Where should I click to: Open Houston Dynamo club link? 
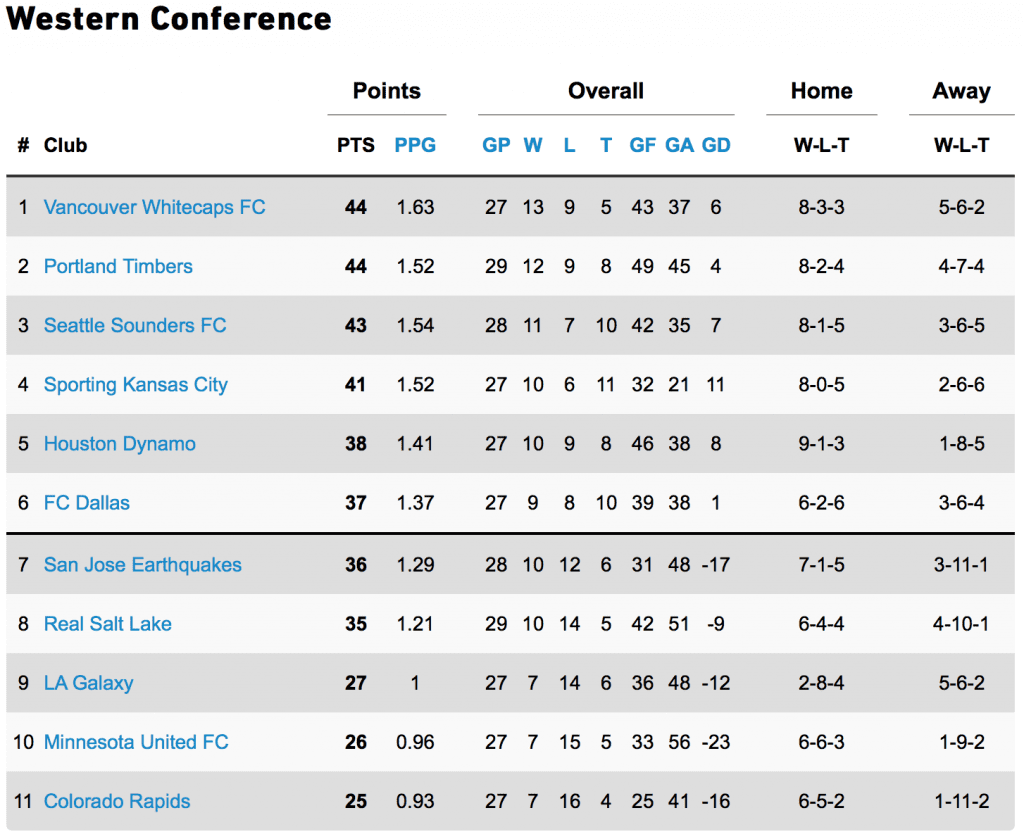click(120, 444)
